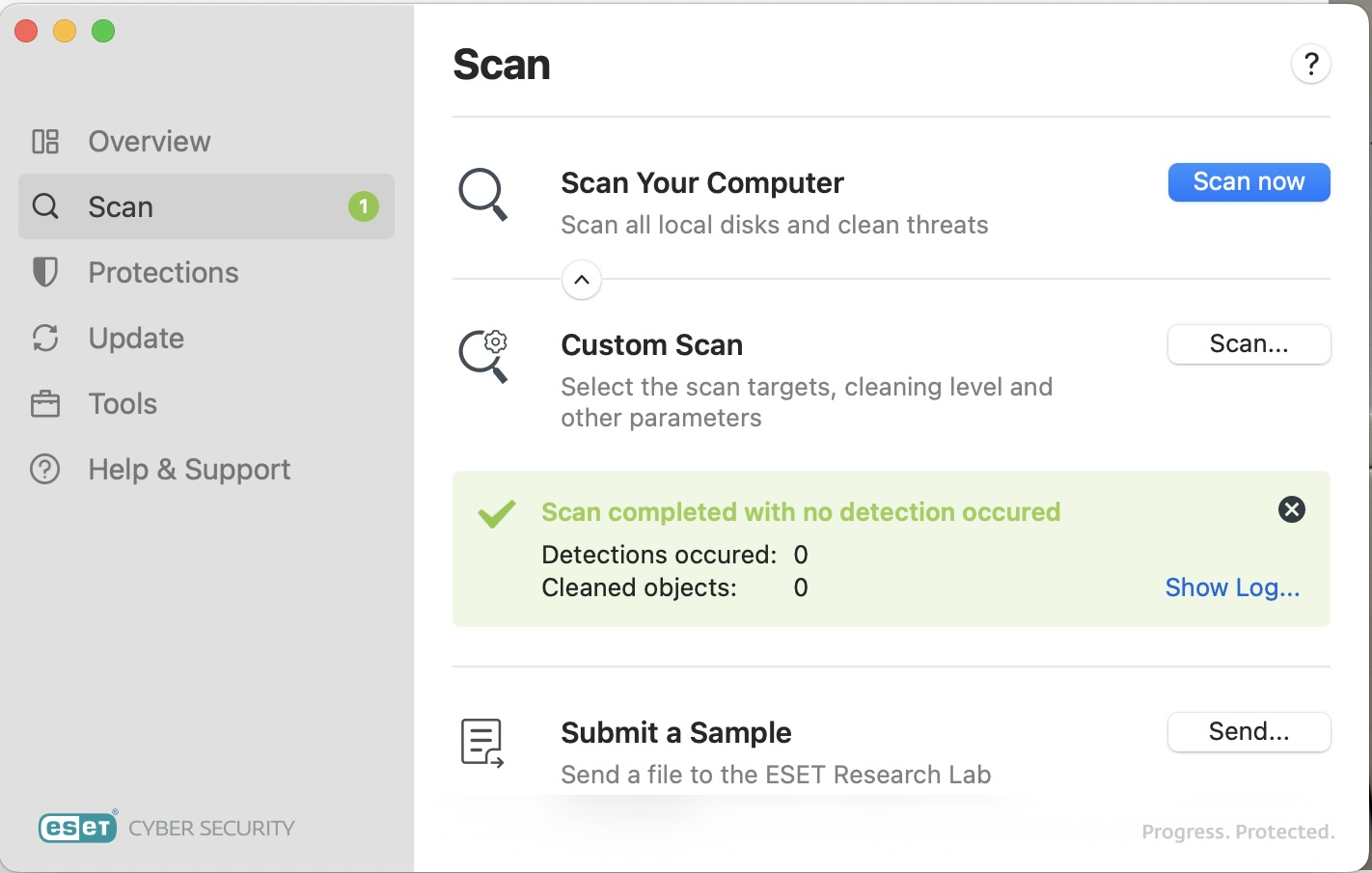Open Show Log for completed scan

[x=1232, y=587]
